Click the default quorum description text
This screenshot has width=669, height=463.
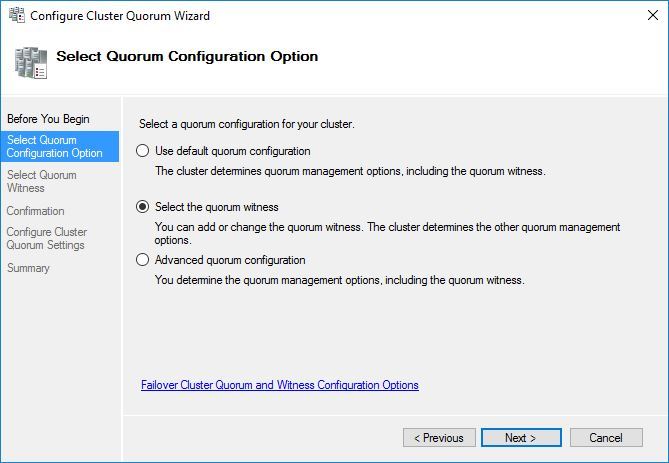point(350,171)
